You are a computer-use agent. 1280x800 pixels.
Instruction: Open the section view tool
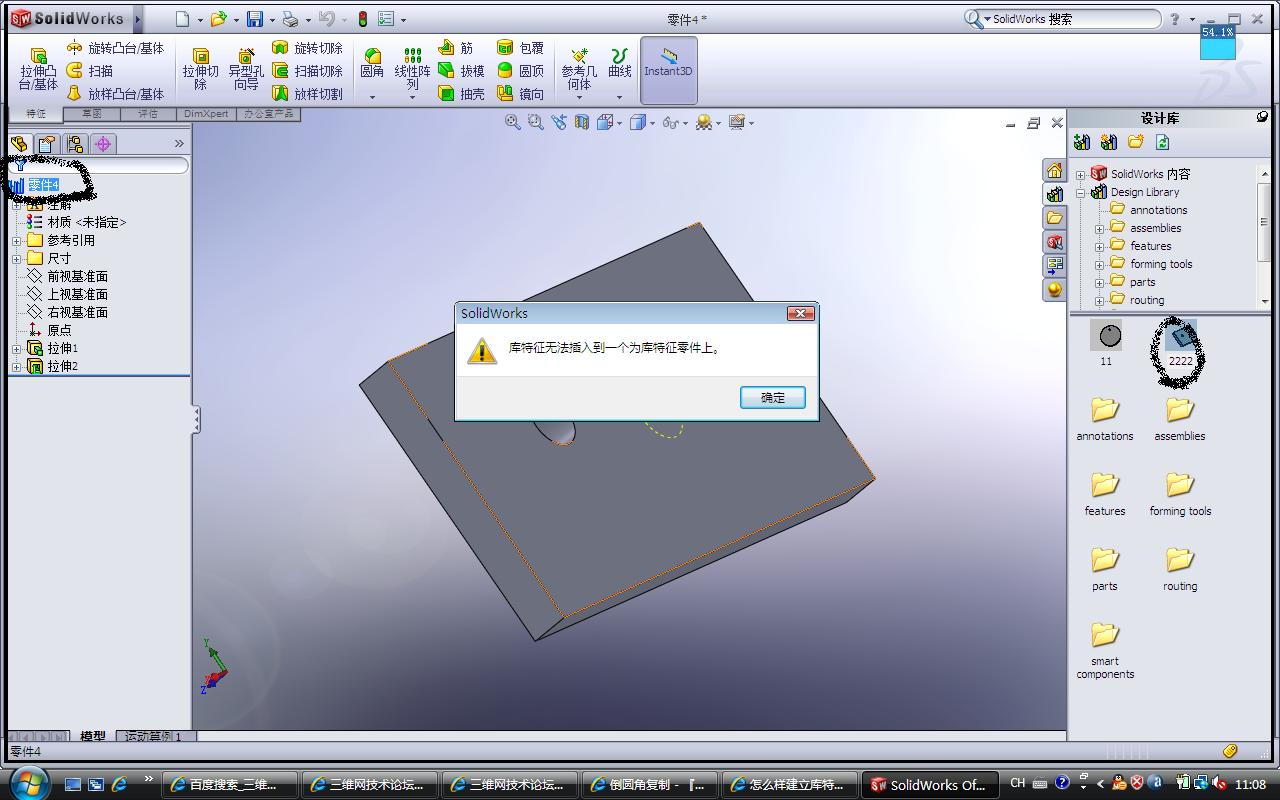tap(582, 122)
